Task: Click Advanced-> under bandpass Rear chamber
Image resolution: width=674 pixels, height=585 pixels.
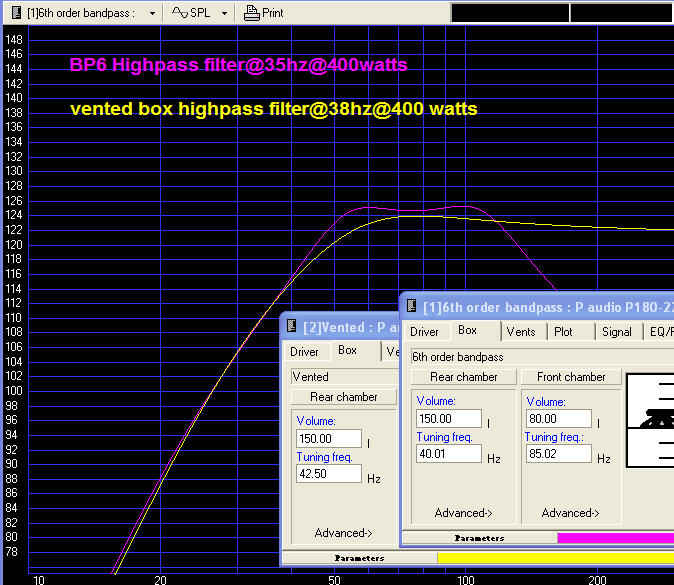Action: [463, 513]
